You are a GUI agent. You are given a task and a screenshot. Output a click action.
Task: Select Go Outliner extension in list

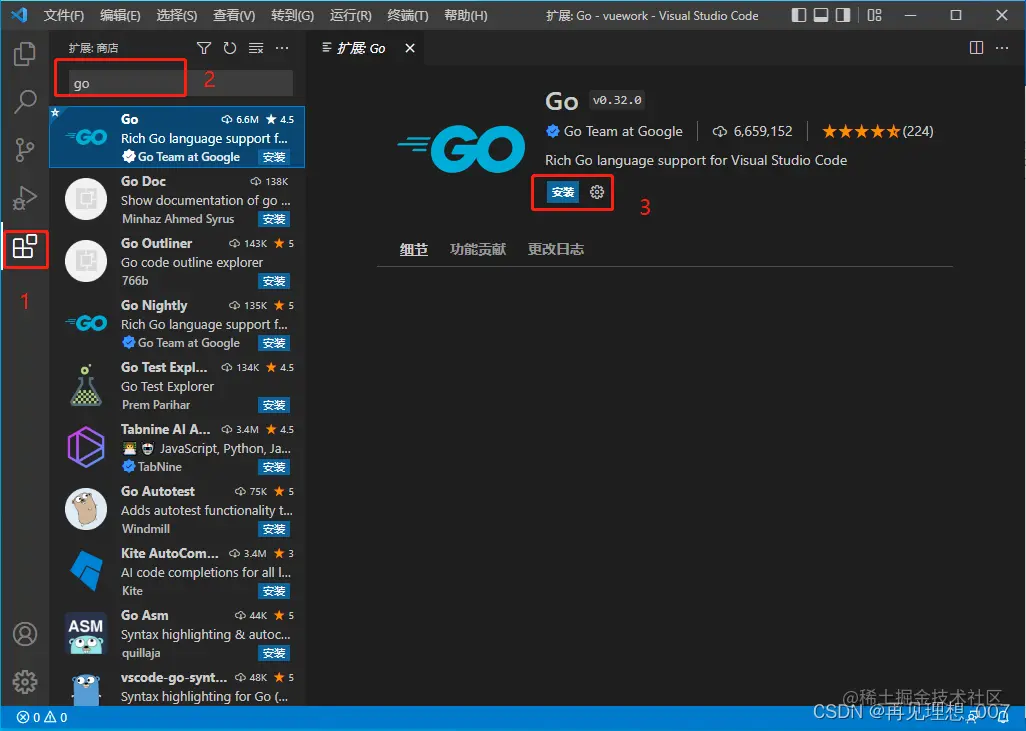pos(177,262)
